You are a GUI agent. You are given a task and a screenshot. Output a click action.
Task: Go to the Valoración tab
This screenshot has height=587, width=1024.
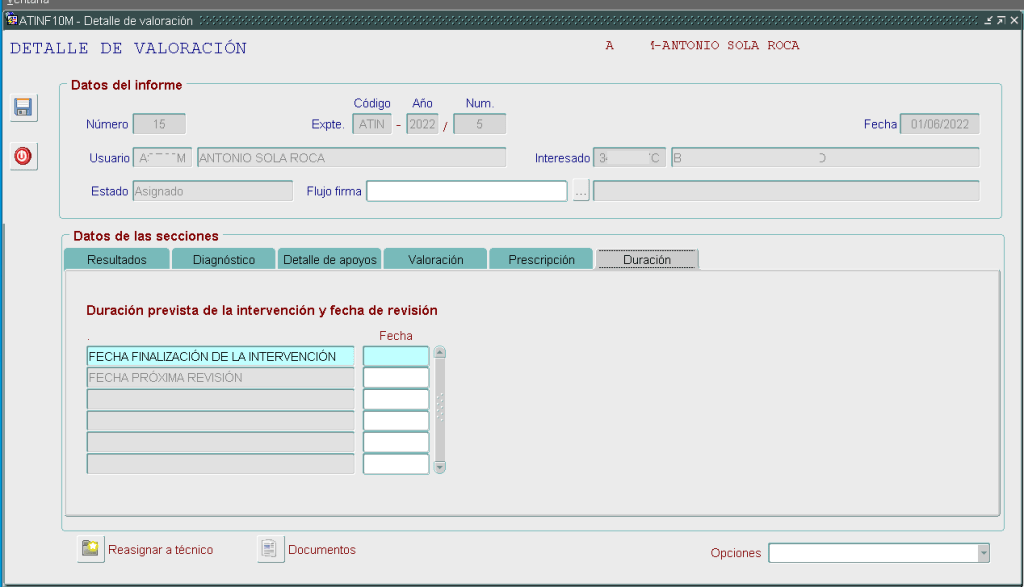pos(435,260)
